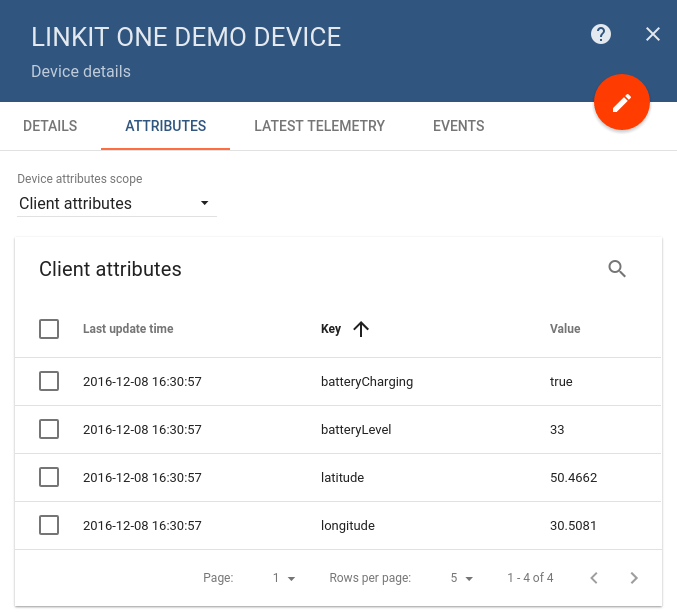The width and height of the screenshot is (677, 612).
Task: Click the value 33
Action: point(557,430)
